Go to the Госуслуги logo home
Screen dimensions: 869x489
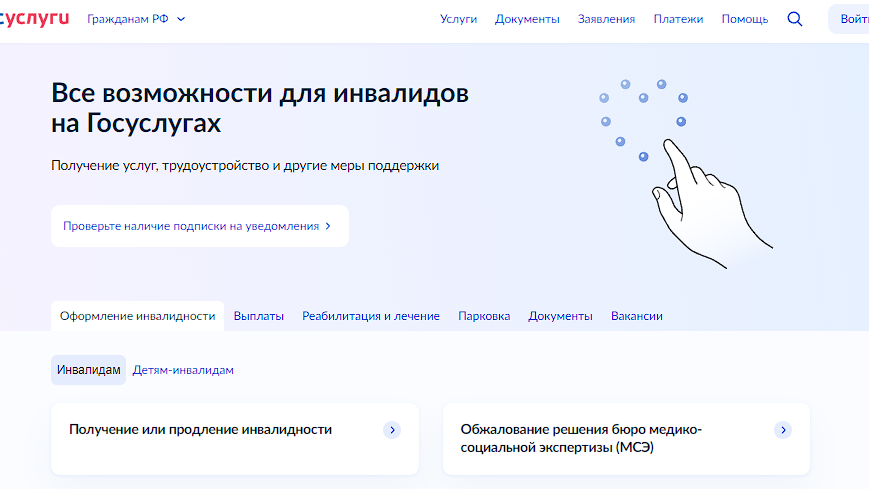point(34,19)
